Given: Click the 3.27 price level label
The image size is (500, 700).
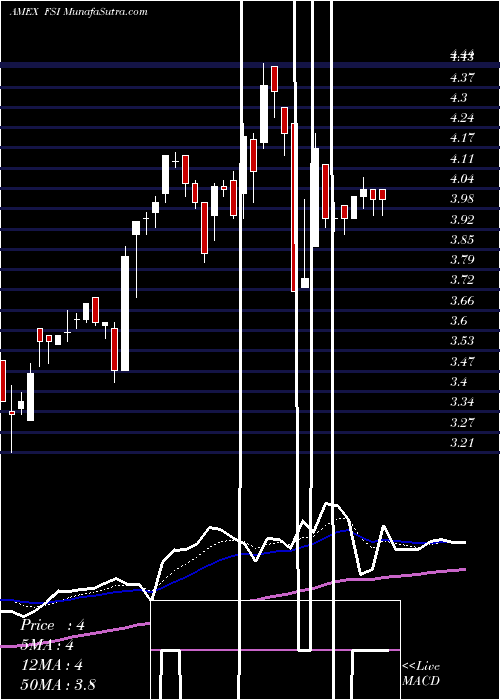Looking at the screenshot, I should tap(462, 422).
